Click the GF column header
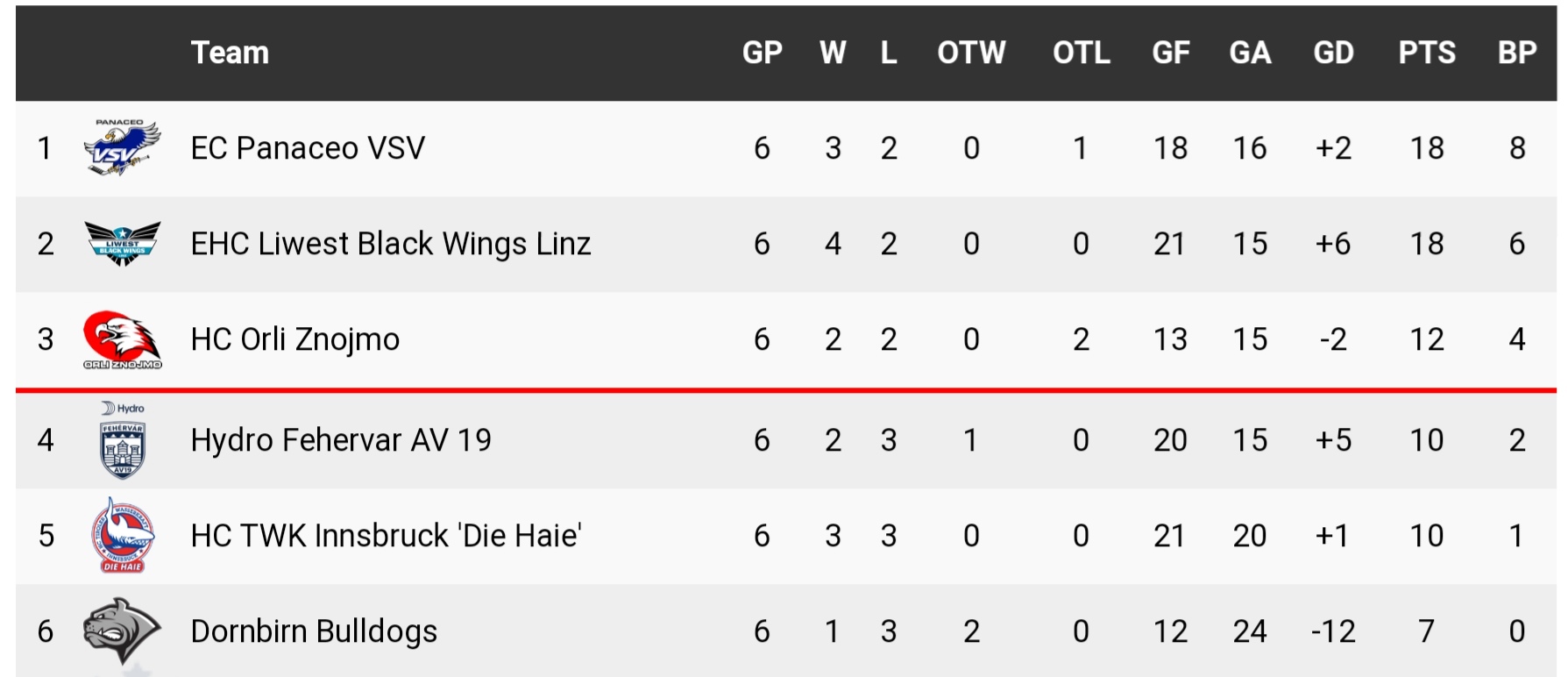 coord(1170,53)
